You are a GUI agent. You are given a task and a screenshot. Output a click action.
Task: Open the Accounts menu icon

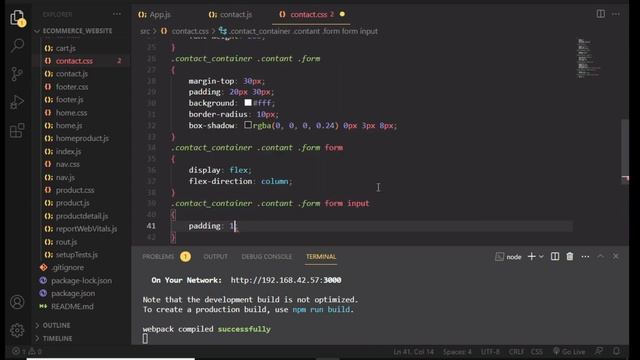pyautogui.click(x=17, y=302)
